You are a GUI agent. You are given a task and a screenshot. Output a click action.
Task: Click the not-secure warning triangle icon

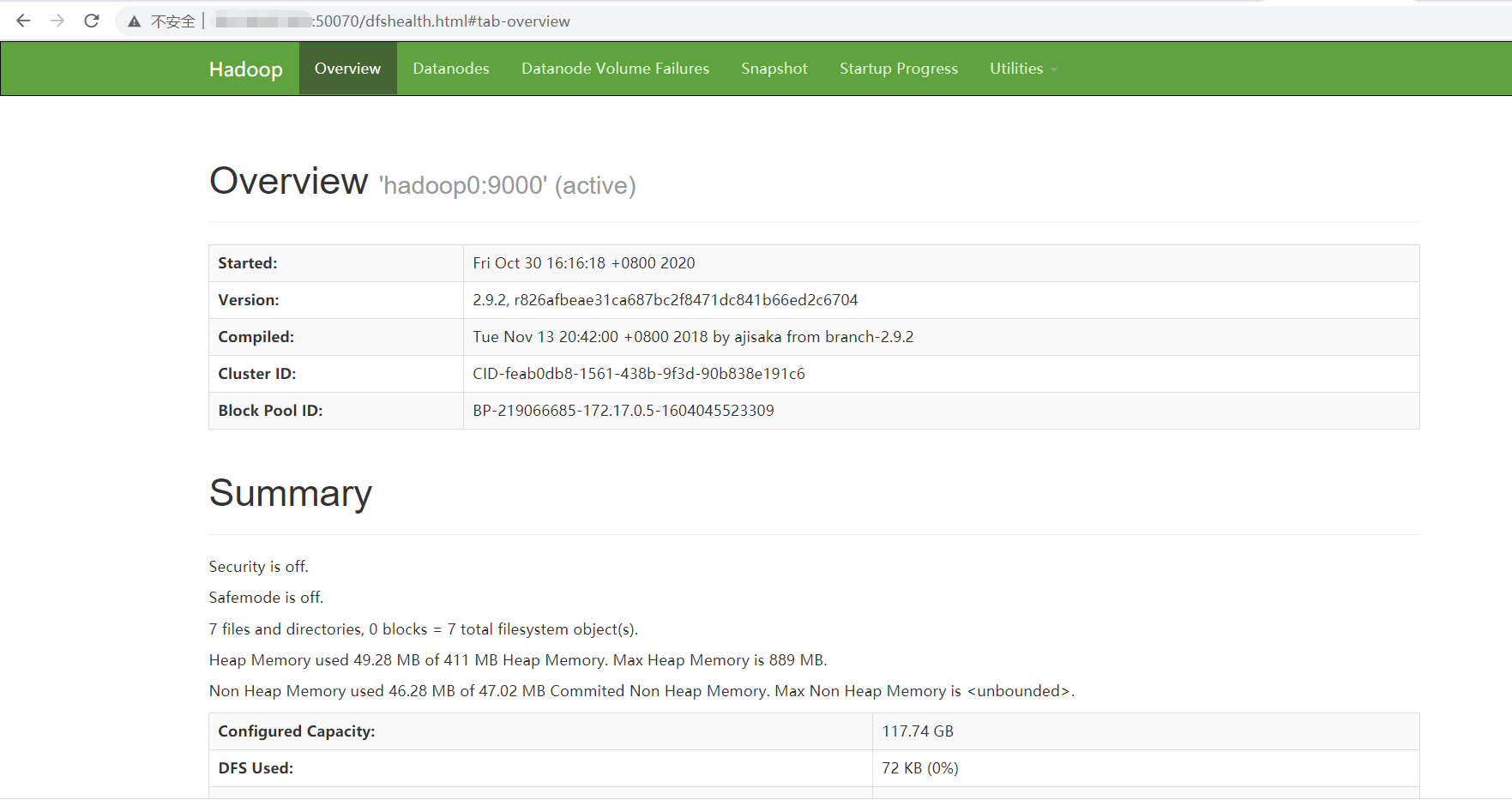[134, 21]
